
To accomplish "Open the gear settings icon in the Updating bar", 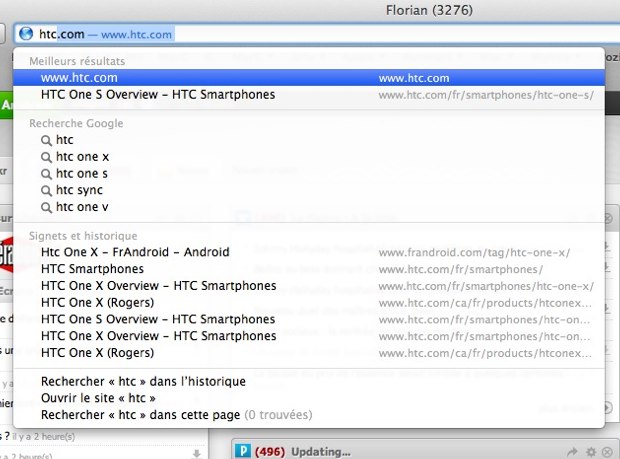I will tap(591, 451).
